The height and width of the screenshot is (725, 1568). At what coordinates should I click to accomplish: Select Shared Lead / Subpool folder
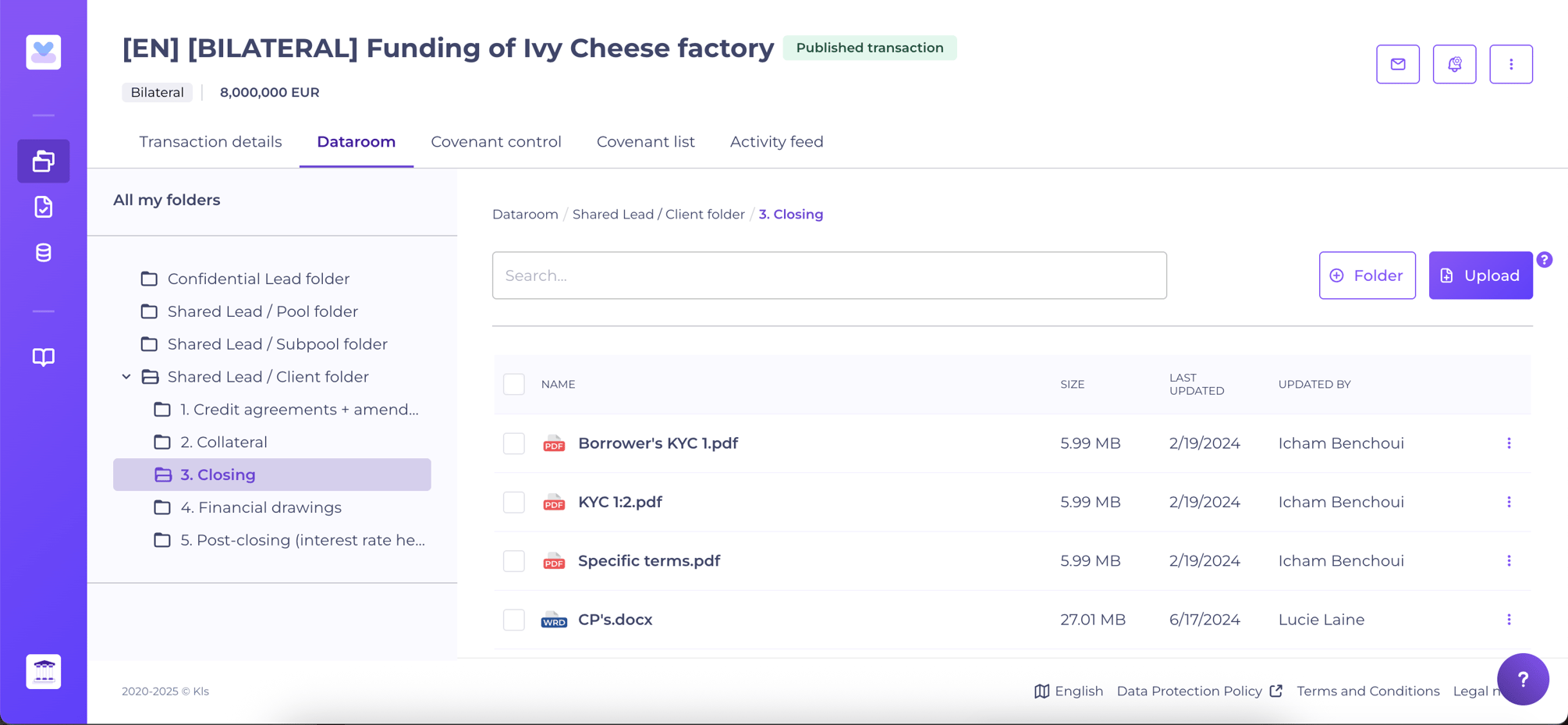tap(277, 344)
